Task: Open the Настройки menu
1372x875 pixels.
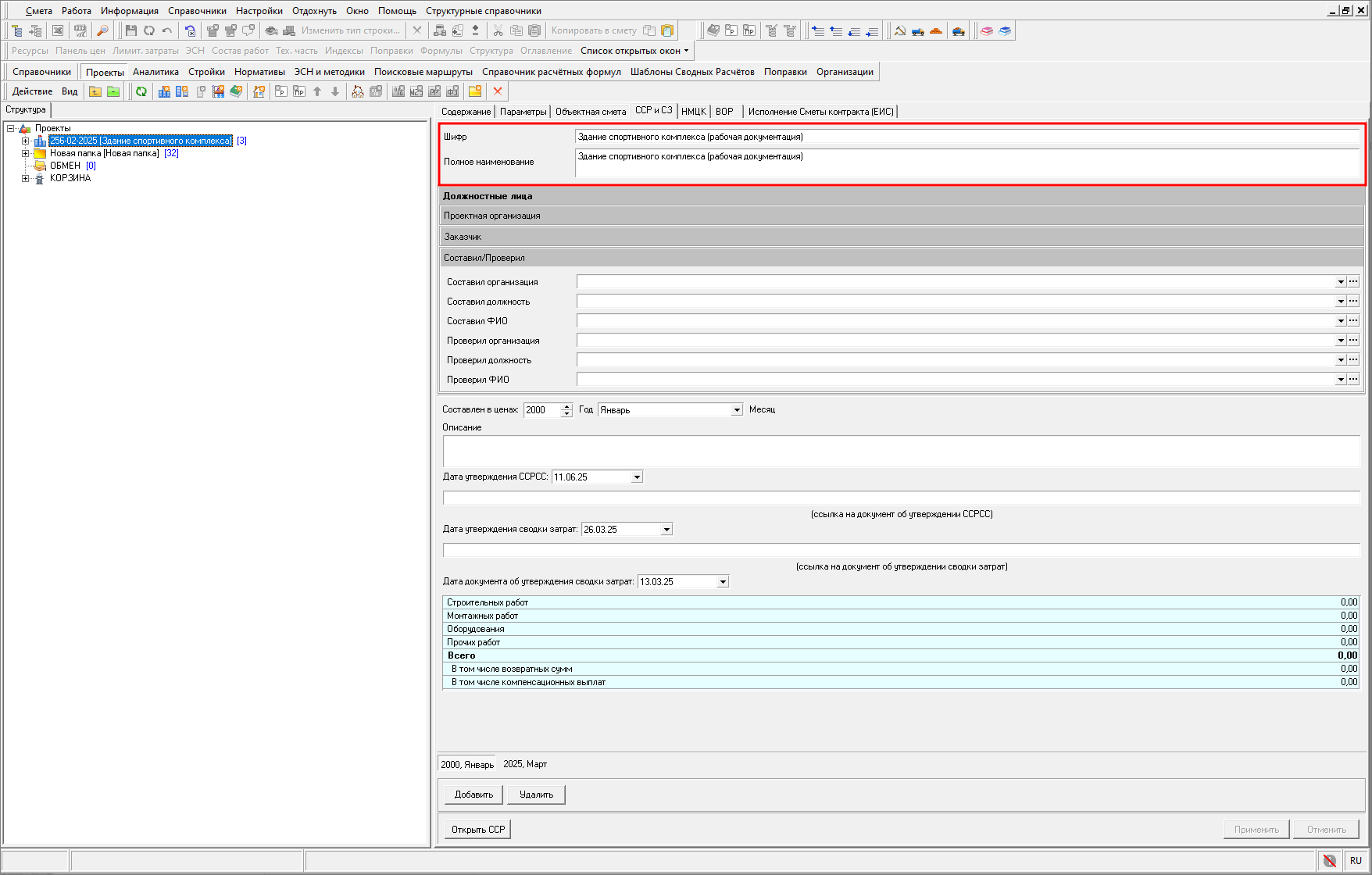Action: (x=259, y=11)
